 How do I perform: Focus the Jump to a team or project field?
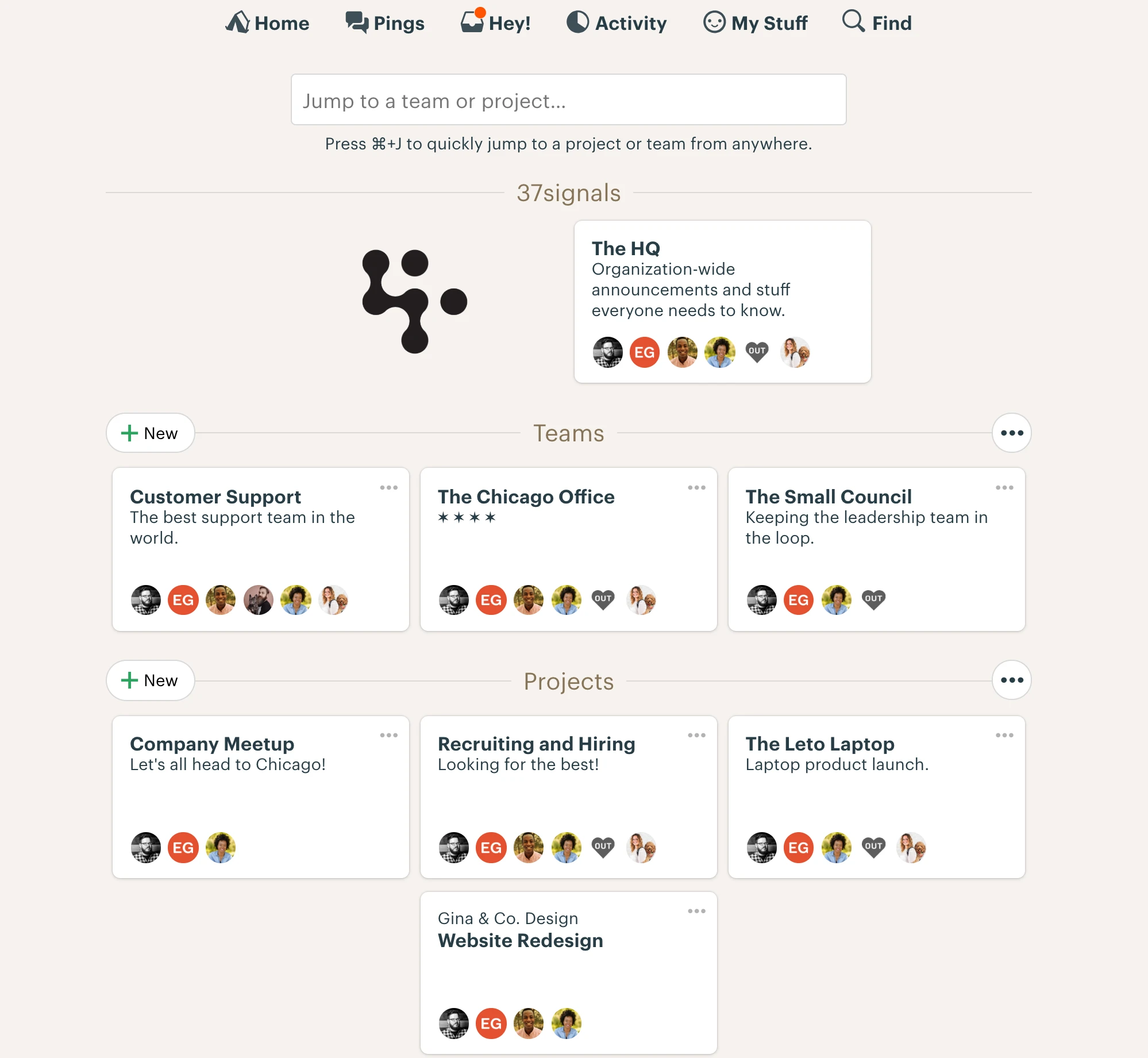[568, 100]
